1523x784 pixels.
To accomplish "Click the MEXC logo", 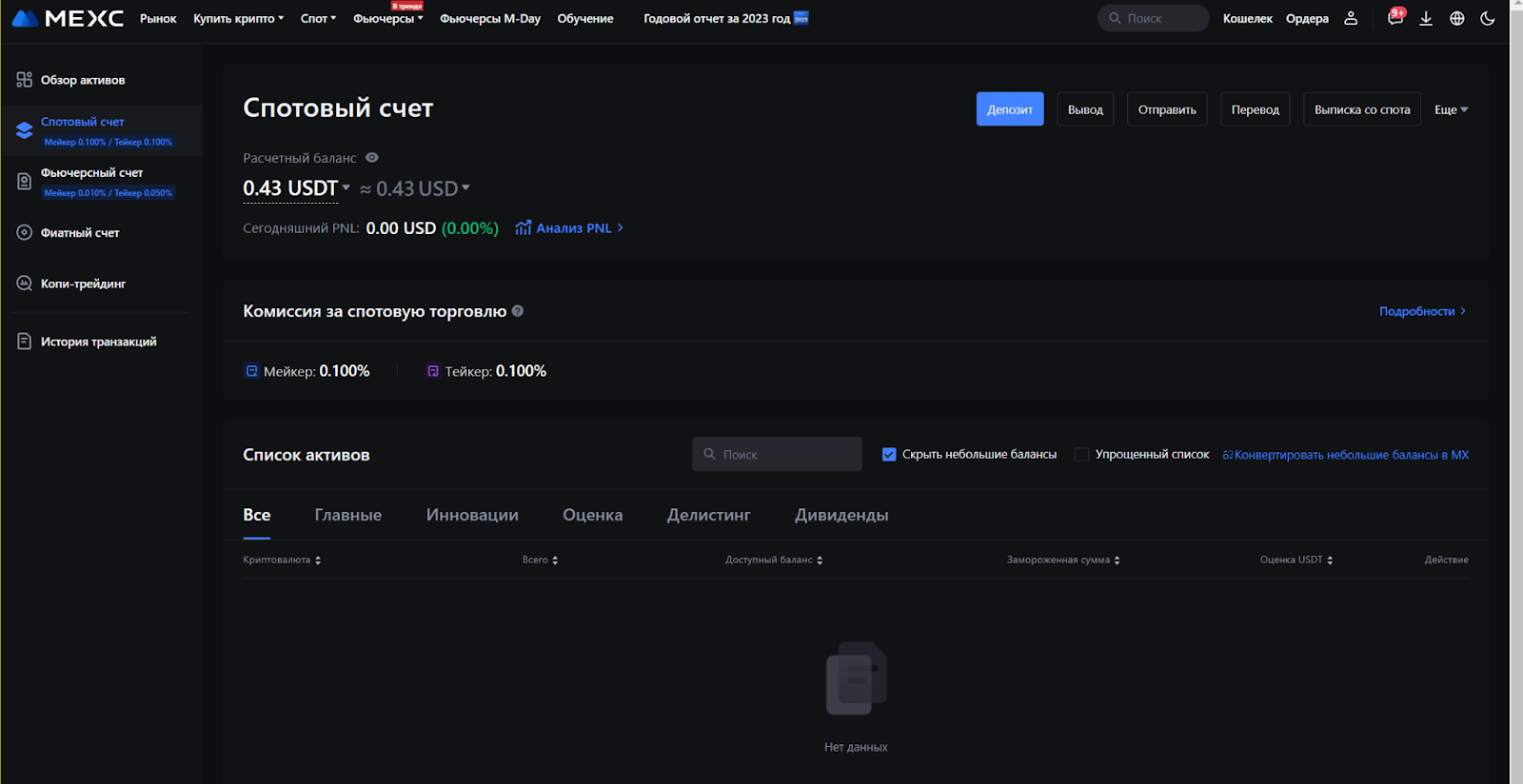I will tap(68, 18).
